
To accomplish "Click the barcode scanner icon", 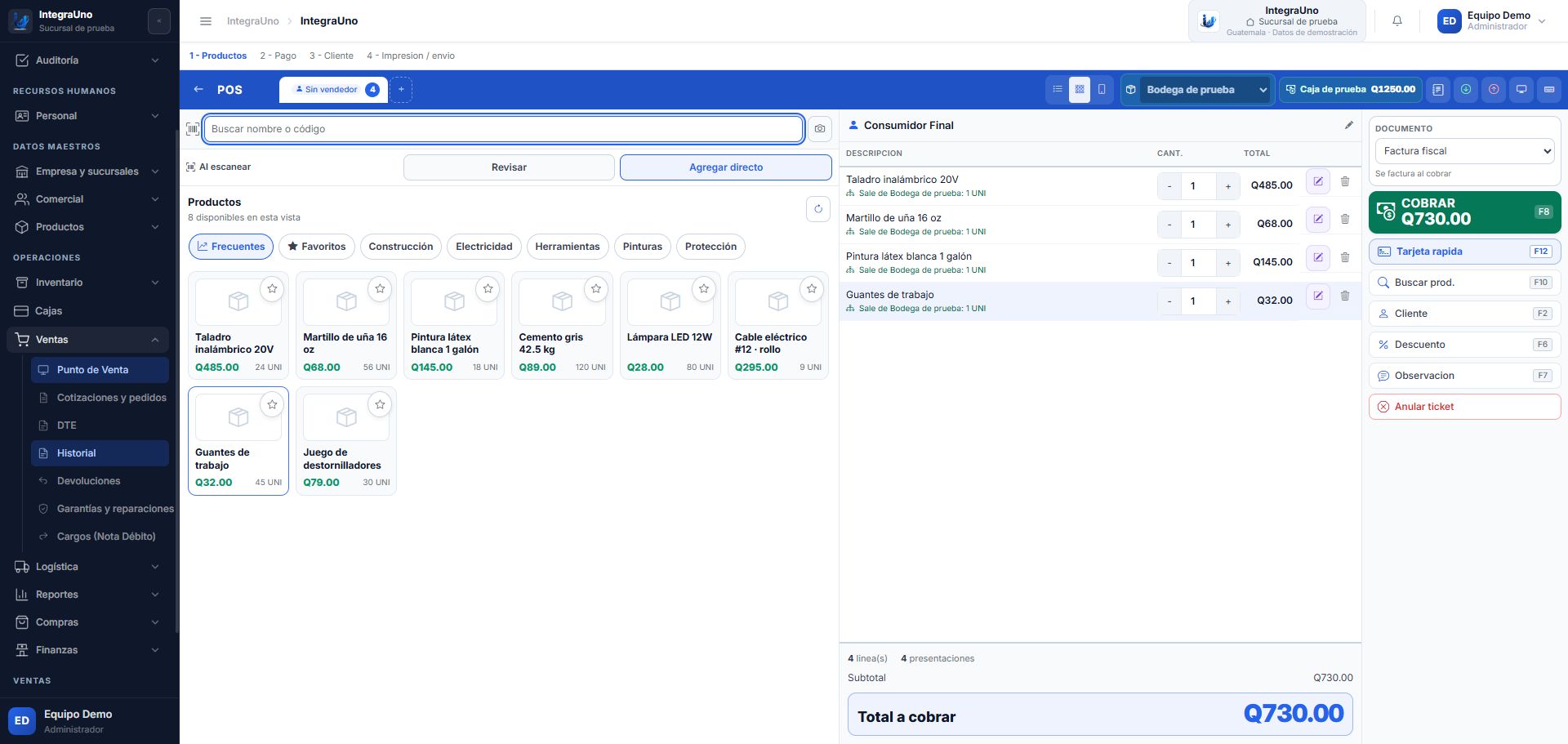I will pos(193,129).
